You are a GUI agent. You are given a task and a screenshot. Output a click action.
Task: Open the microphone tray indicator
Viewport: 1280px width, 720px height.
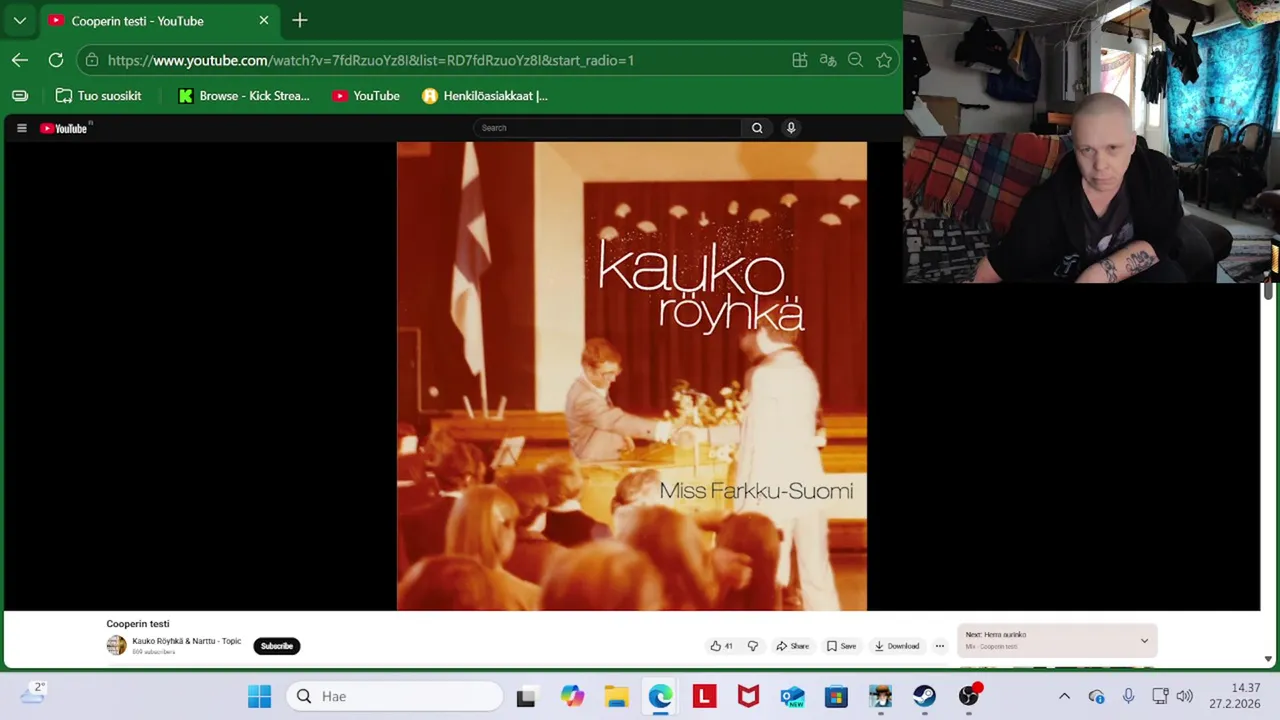pyautogui.click(x=1128, y=696)
